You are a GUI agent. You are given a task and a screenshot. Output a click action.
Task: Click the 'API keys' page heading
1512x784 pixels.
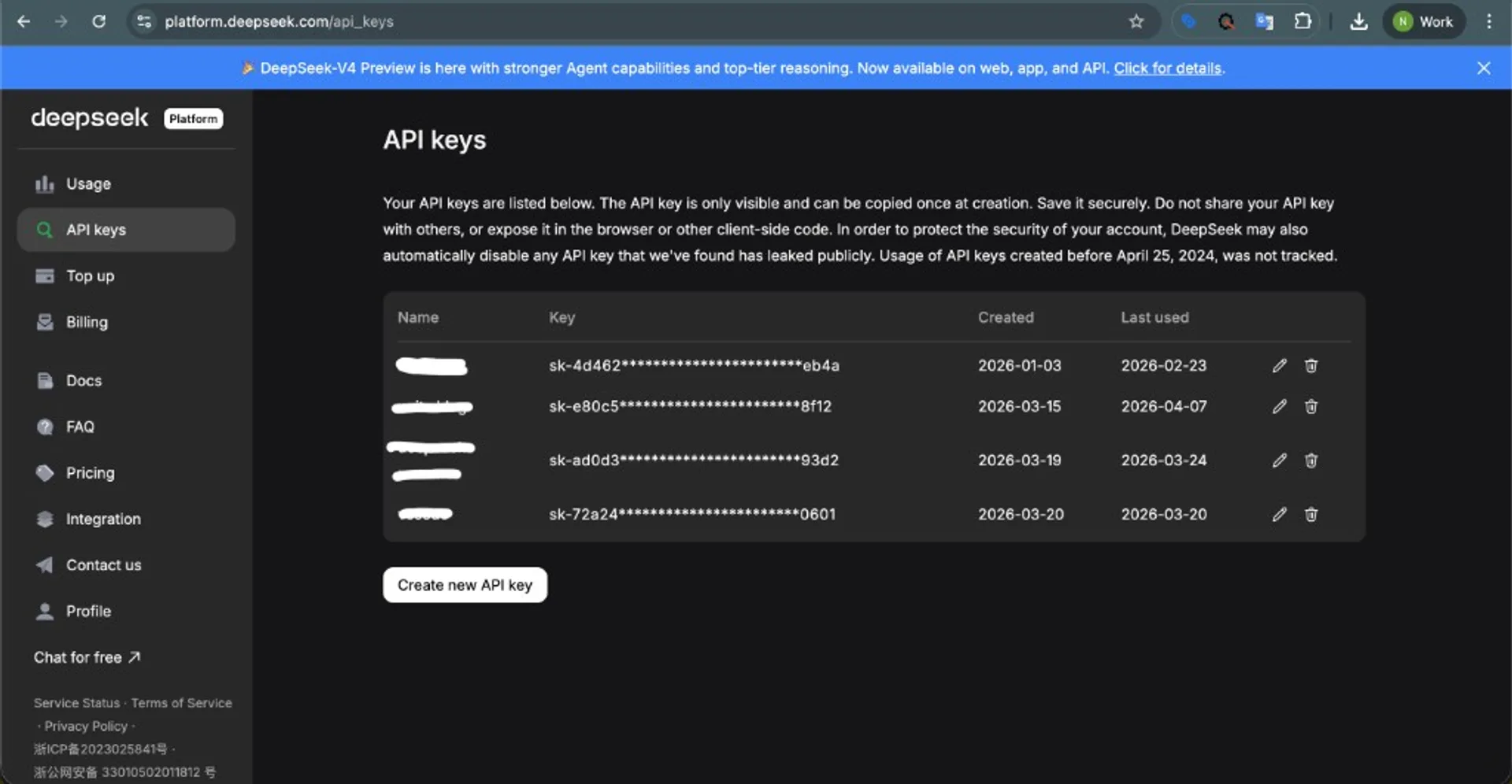[x=434, y=140]
